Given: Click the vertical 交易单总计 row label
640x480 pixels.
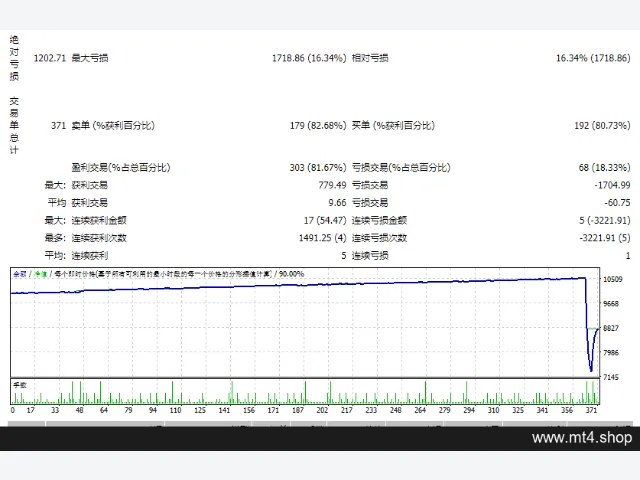Looking at the screenshot, I should (14, 125).
